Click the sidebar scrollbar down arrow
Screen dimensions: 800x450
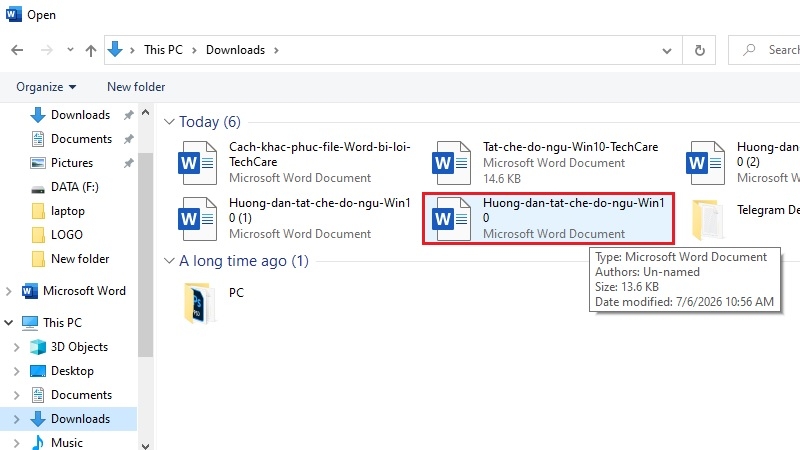click(x=145, y=445)
